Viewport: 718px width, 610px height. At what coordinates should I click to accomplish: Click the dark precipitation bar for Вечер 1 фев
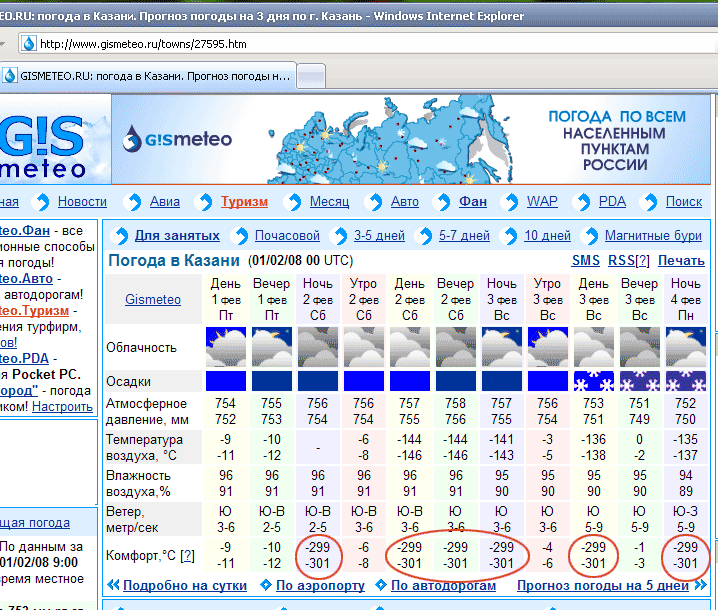[x=272, y=381]
